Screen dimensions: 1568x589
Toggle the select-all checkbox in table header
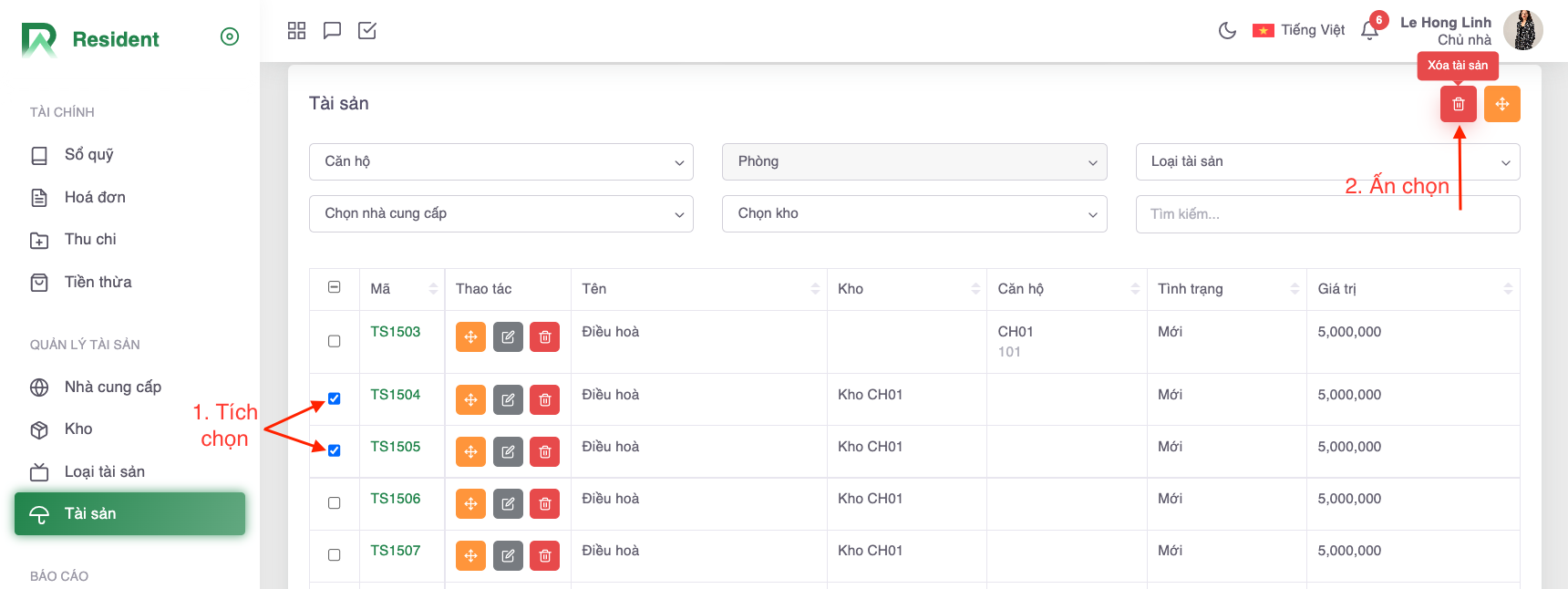(335, 287)
